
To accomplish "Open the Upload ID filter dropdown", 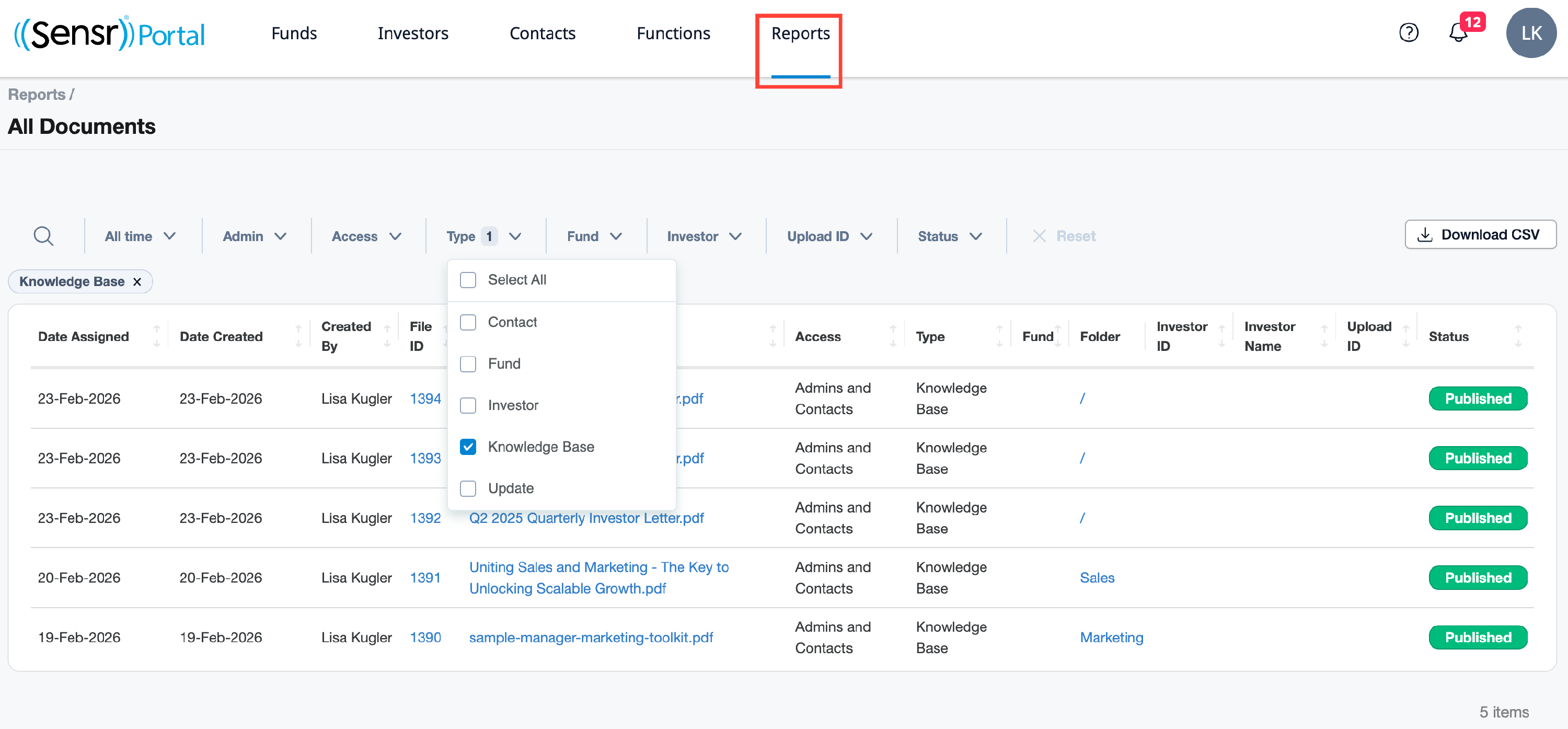I will click(829, 236).
